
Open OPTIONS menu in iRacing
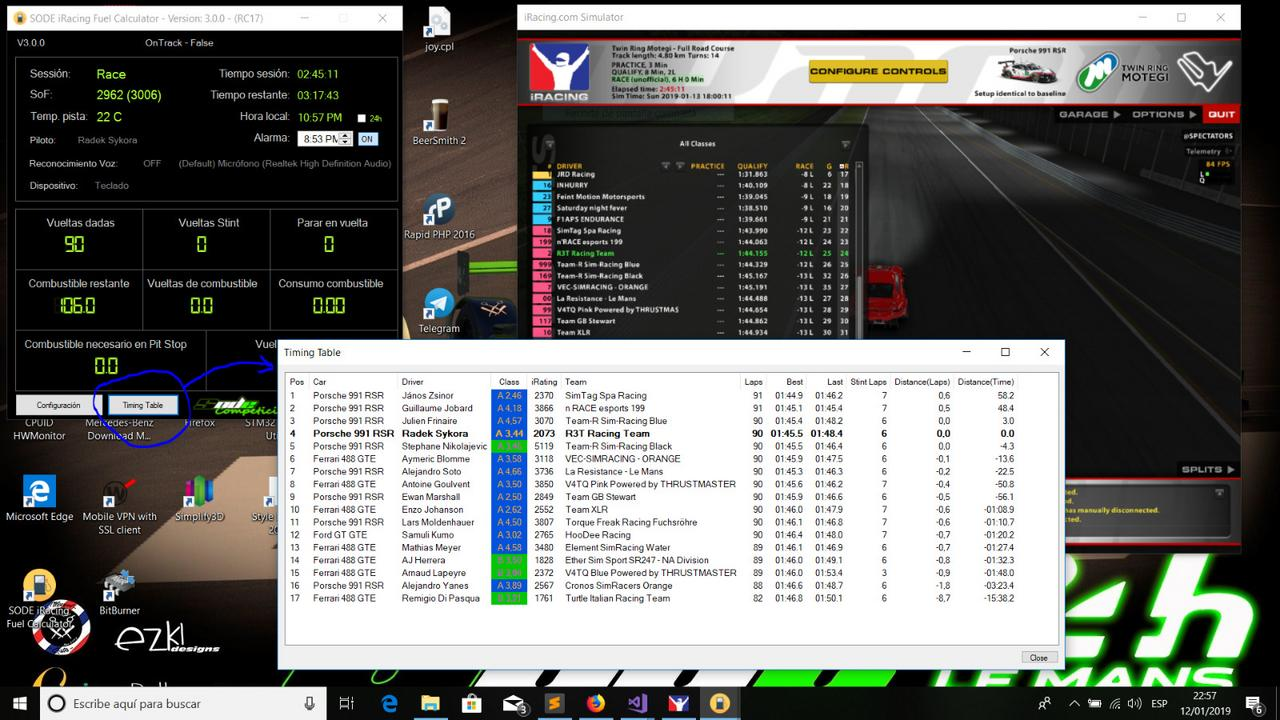[1163, 115]
